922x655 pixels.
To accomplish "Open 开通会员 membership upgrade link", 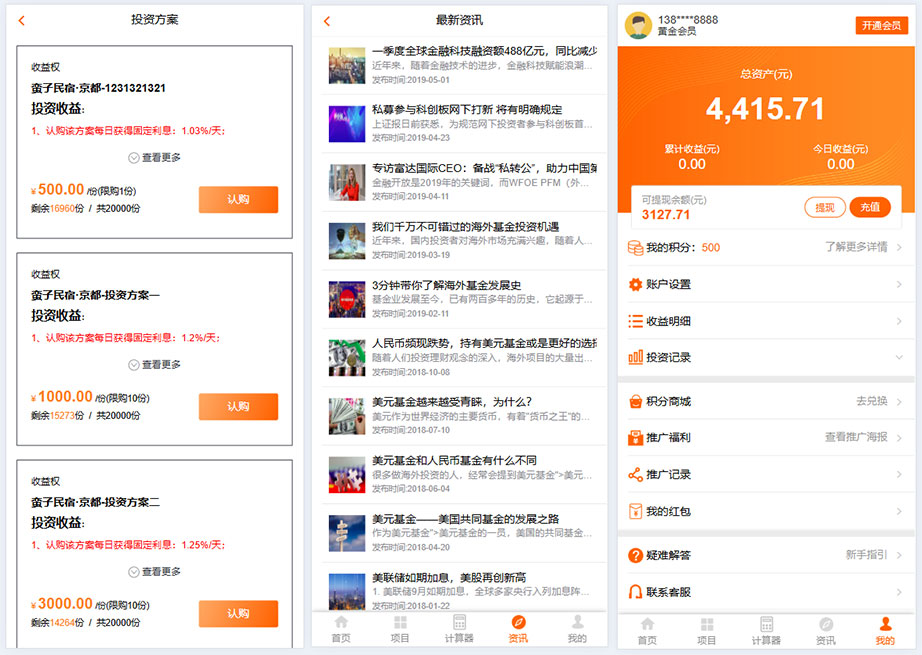I will point(881,23).
